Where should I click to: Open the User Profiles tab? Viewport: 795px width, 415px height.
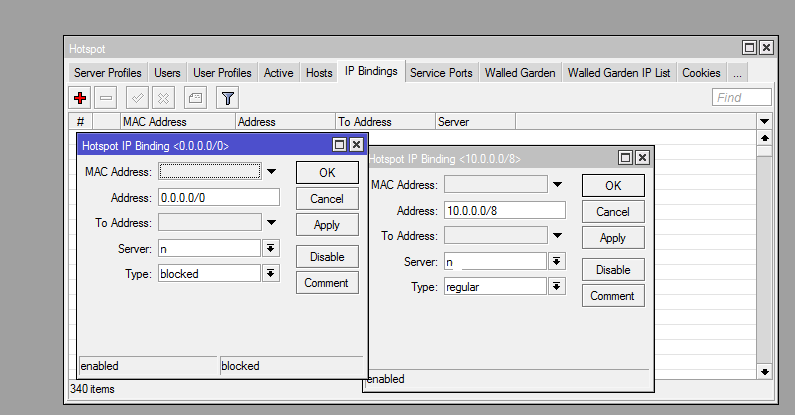tap(222, 73)
